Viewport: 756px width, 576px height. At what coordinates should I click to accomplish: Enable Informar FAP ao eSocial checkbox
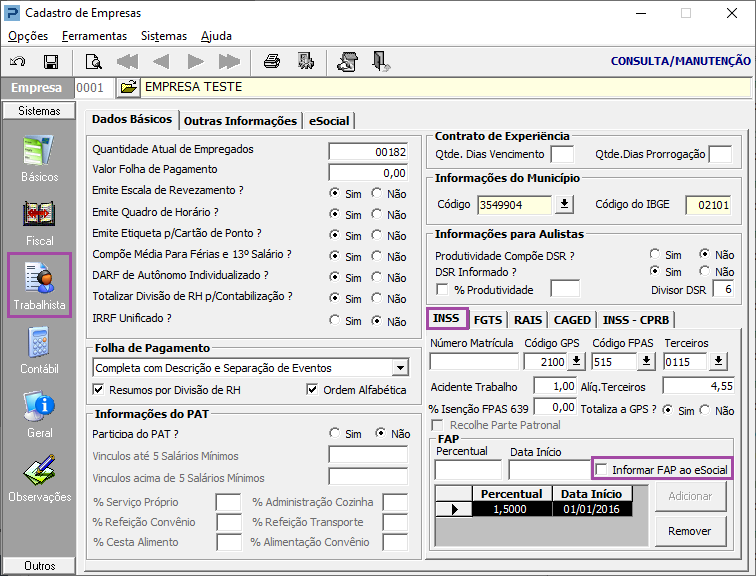(x=601, y=469)
